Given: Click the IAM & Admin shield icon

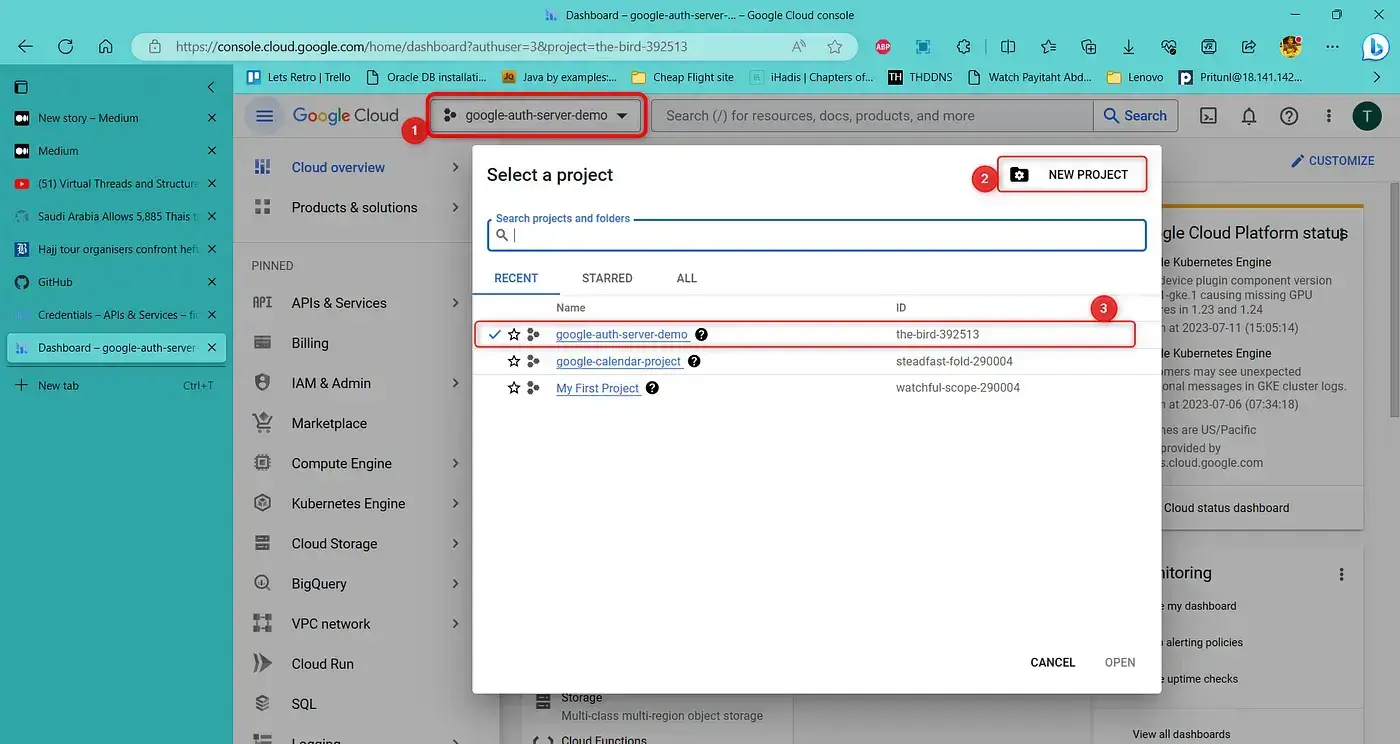Looking at the screenshot, I should pos(262,383).
